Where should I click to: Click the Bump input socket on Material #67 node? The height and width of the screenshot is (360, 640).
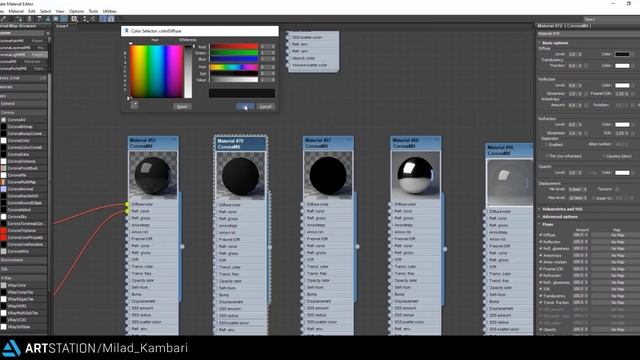(x=303, y=294)
